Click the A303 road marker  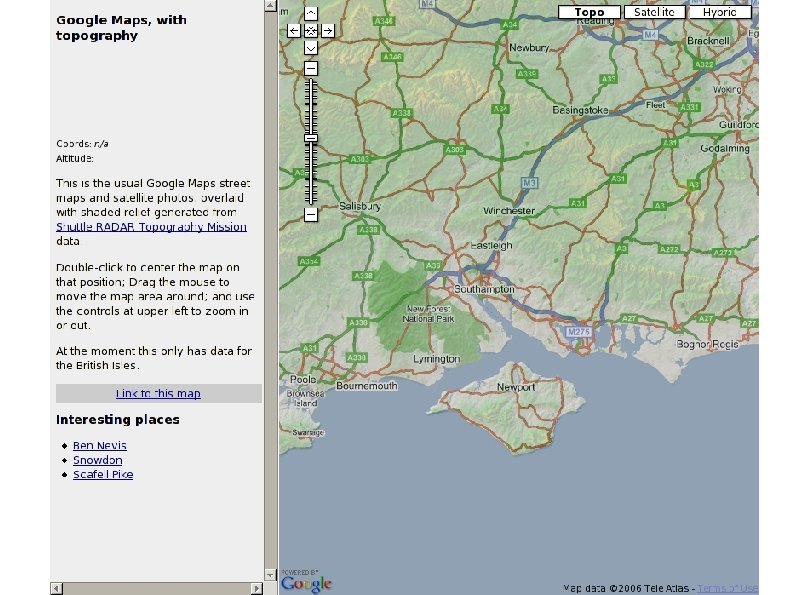(x=454, y=150)
